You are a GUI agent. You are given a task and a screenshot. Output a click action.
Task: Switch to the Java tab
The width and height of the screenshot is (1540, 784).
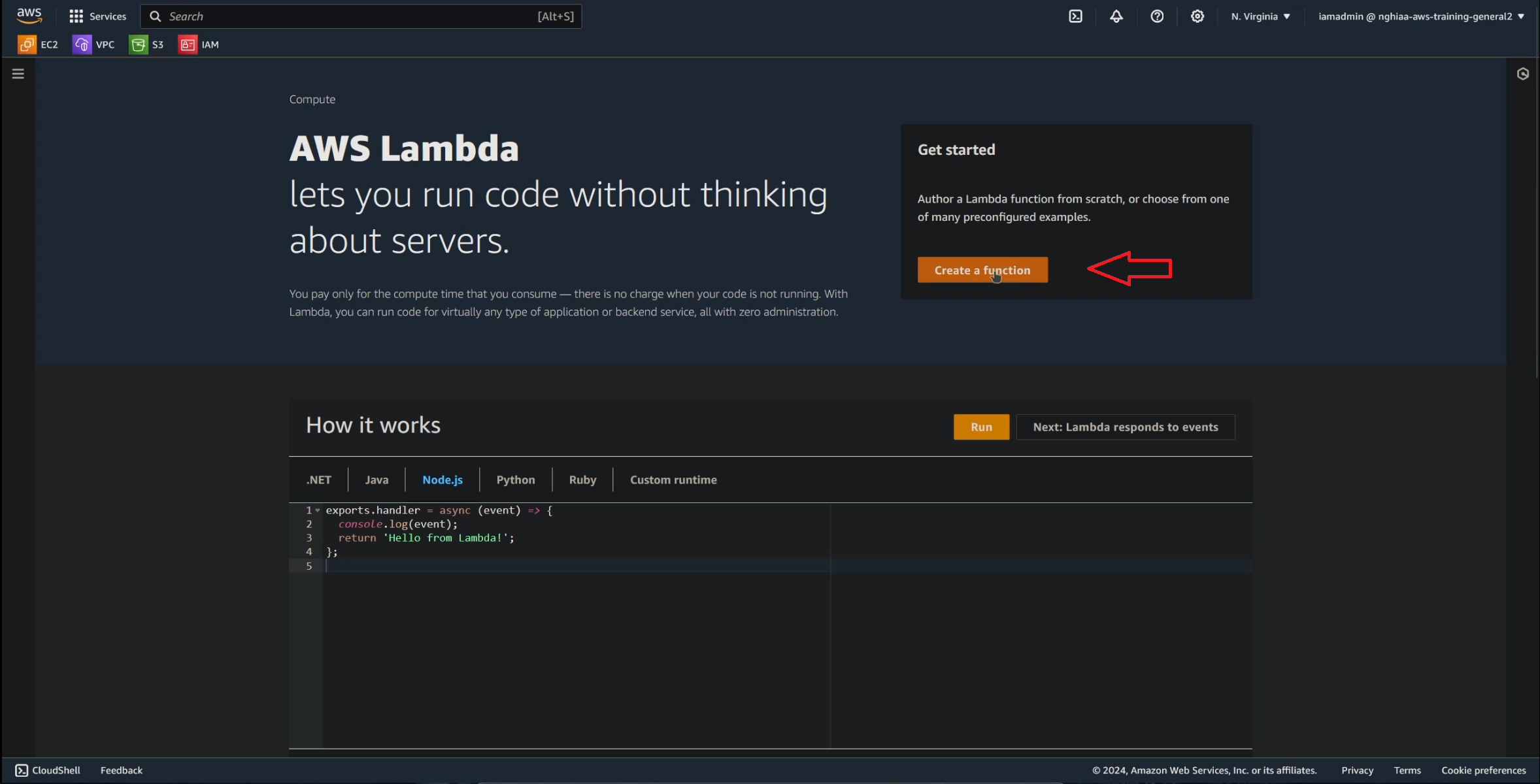click(377, 480)
